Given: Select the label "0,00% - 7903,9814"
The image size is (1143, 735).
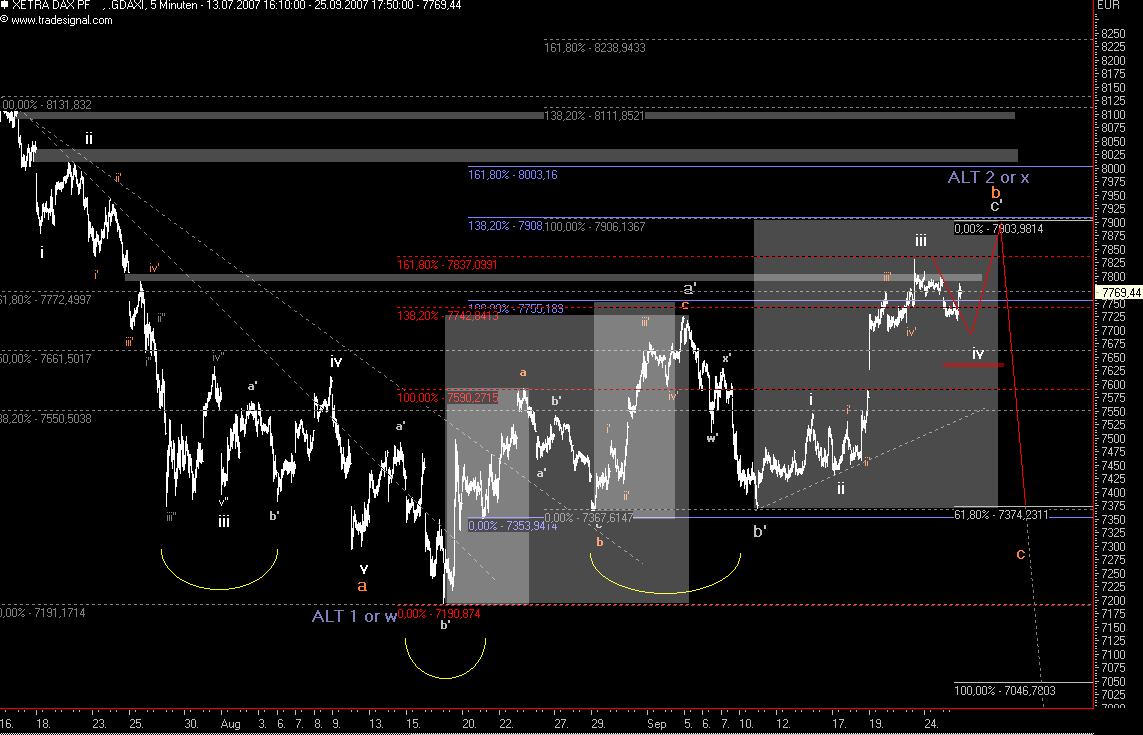Looking at the screenshot, I should coord(999,229).
